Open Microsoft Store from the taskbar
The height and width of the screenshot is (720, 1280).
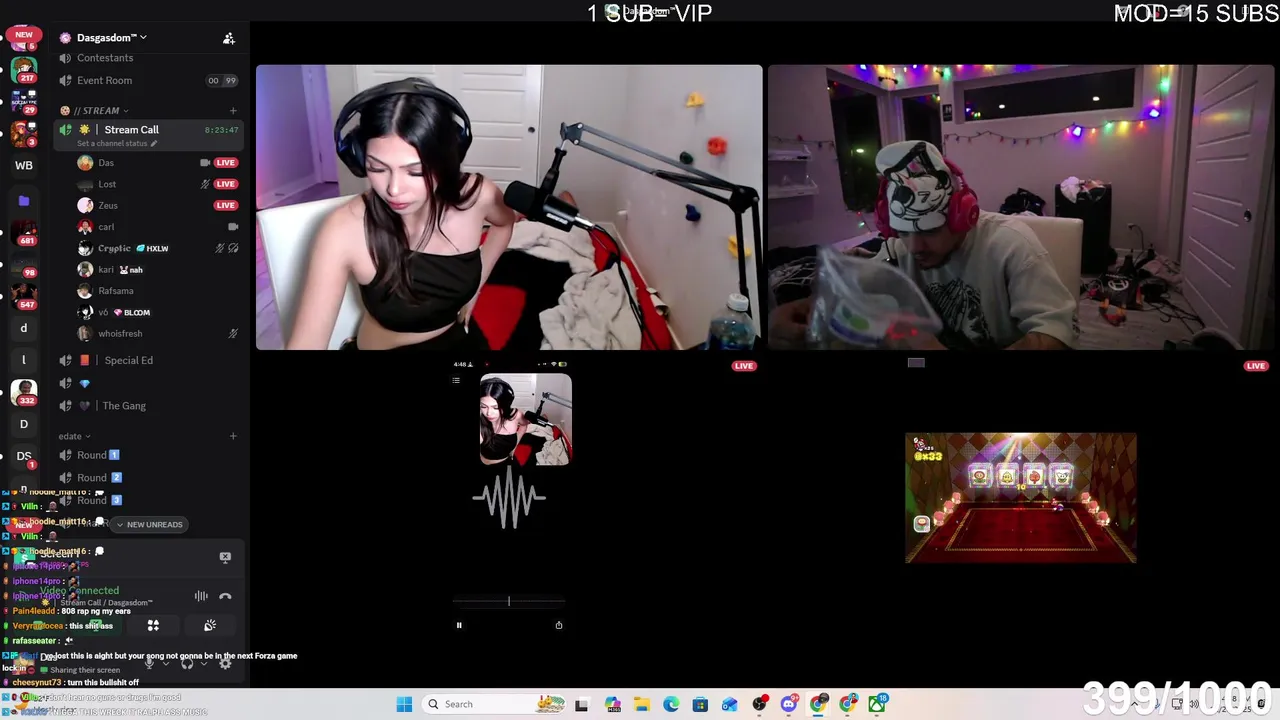(700, 704)
